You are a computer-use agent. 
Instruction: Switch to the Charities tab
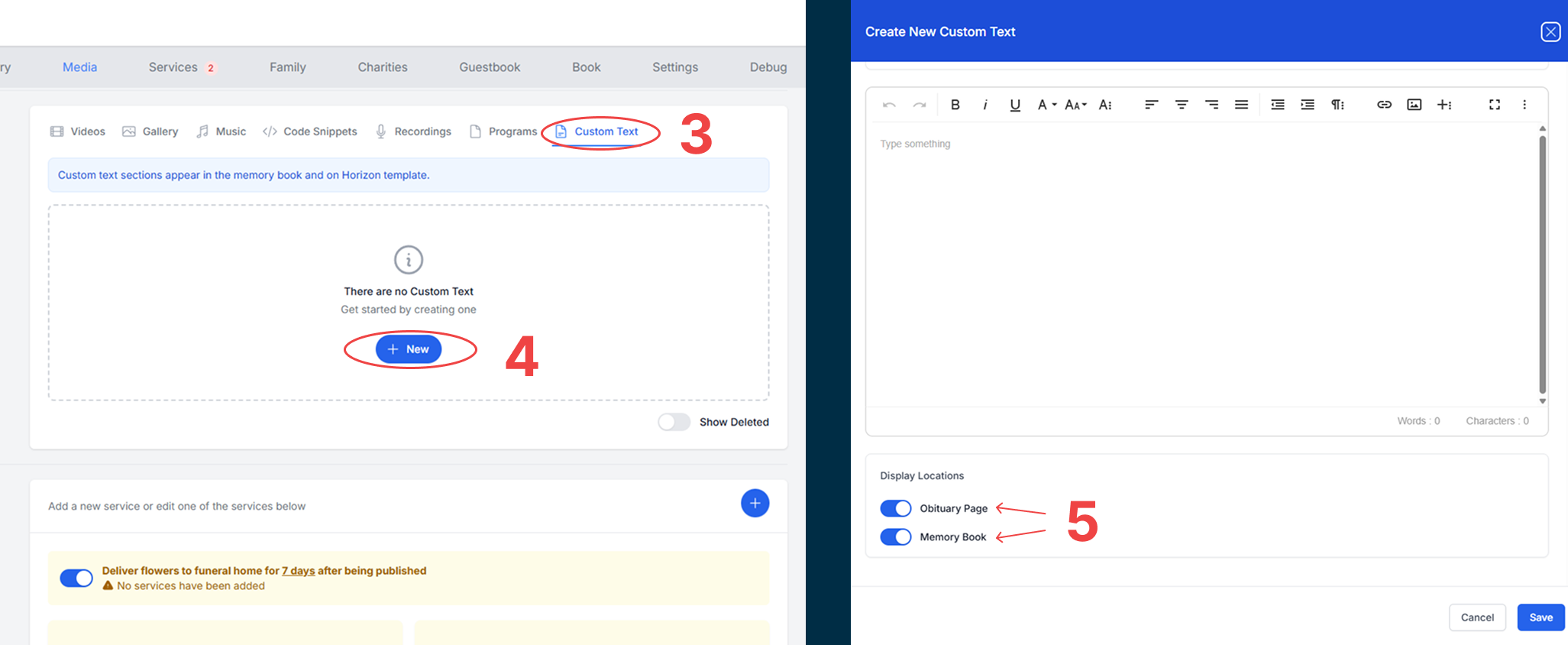pyautogui.click(x=383, y=67)
